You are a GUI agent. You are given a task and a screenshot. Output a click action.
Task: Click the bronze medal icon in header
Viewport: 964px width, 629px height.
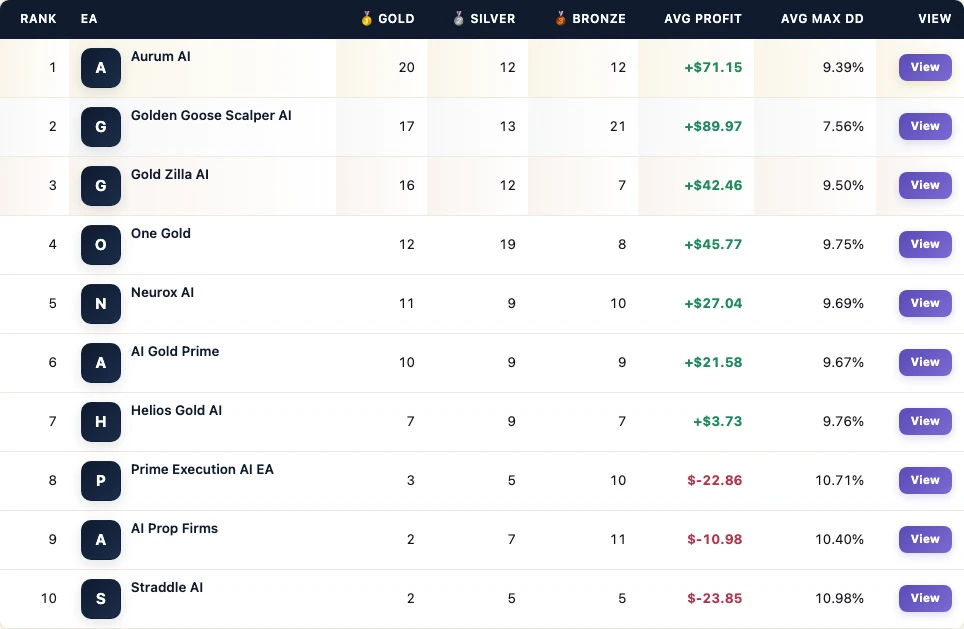(560, 18)
